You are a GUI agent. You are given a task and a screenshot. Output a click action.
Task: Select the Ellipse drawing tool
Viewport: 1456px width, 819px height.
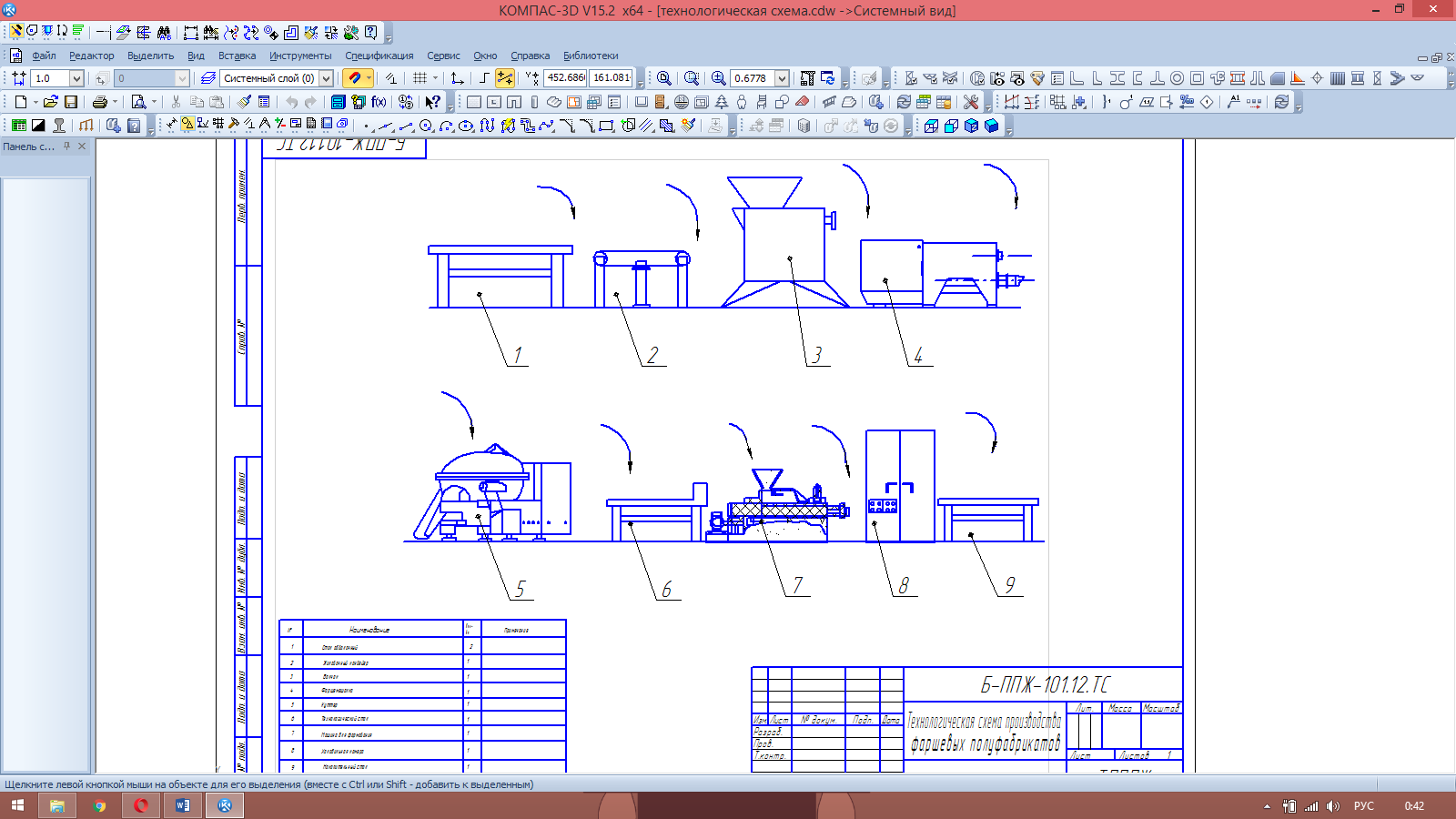[465, 126]
